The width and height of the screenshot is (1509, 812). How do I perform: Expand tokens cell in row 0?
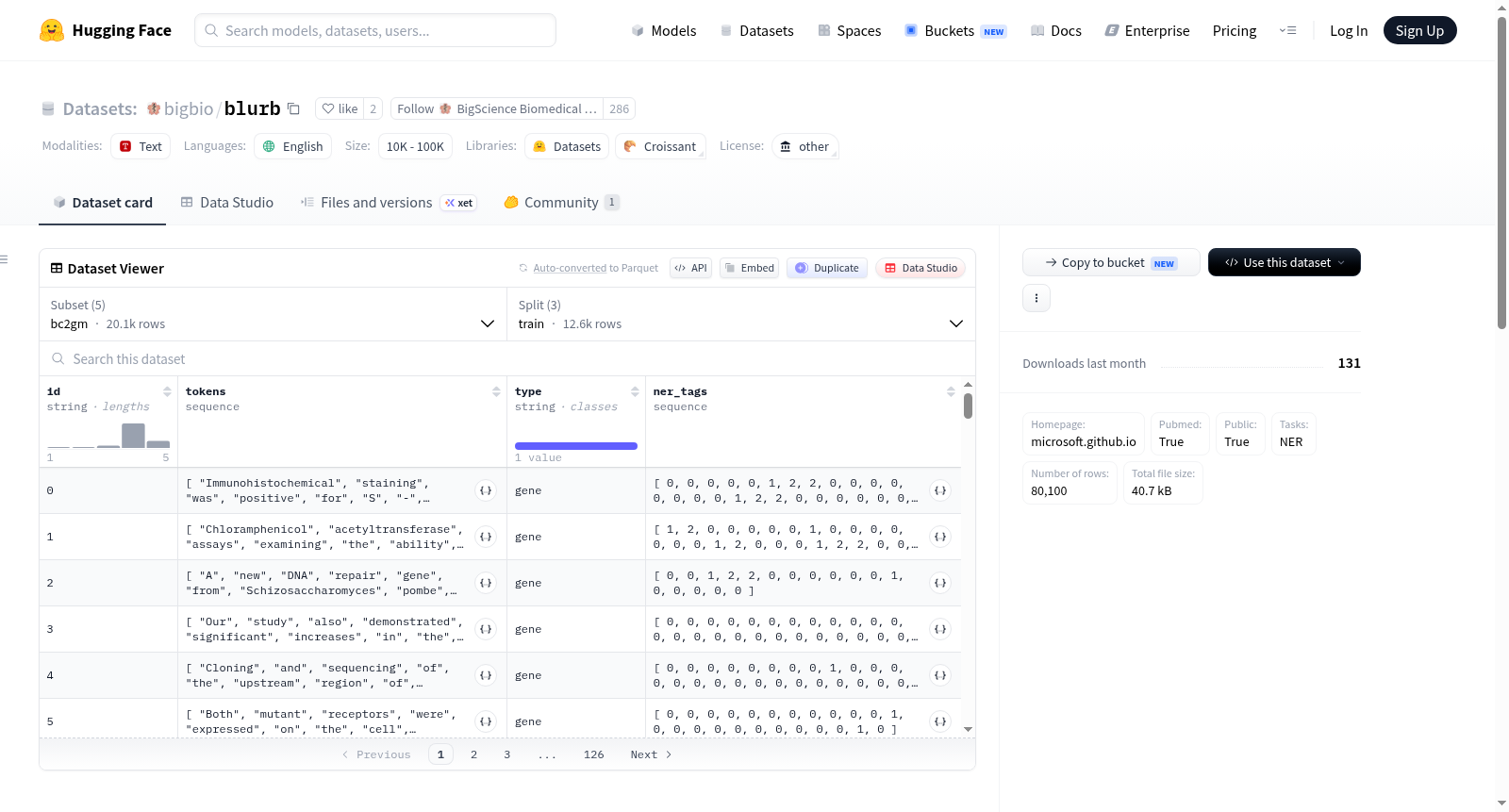[x=486, y=490]
